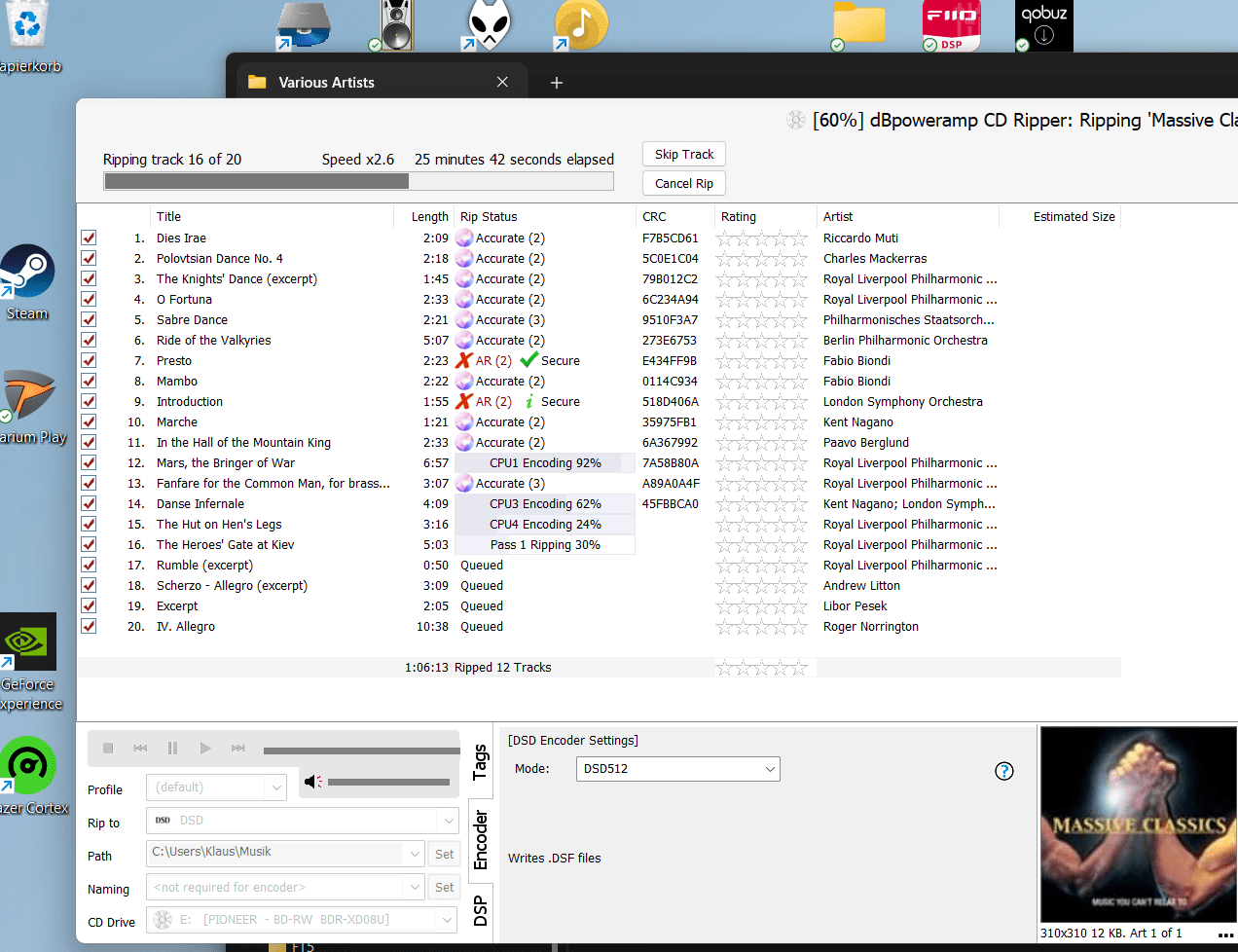Viewport: 1238px width, 952px height.
Task: Open the FiiO DSP desktop icon
Action: (x=951, y=25)
